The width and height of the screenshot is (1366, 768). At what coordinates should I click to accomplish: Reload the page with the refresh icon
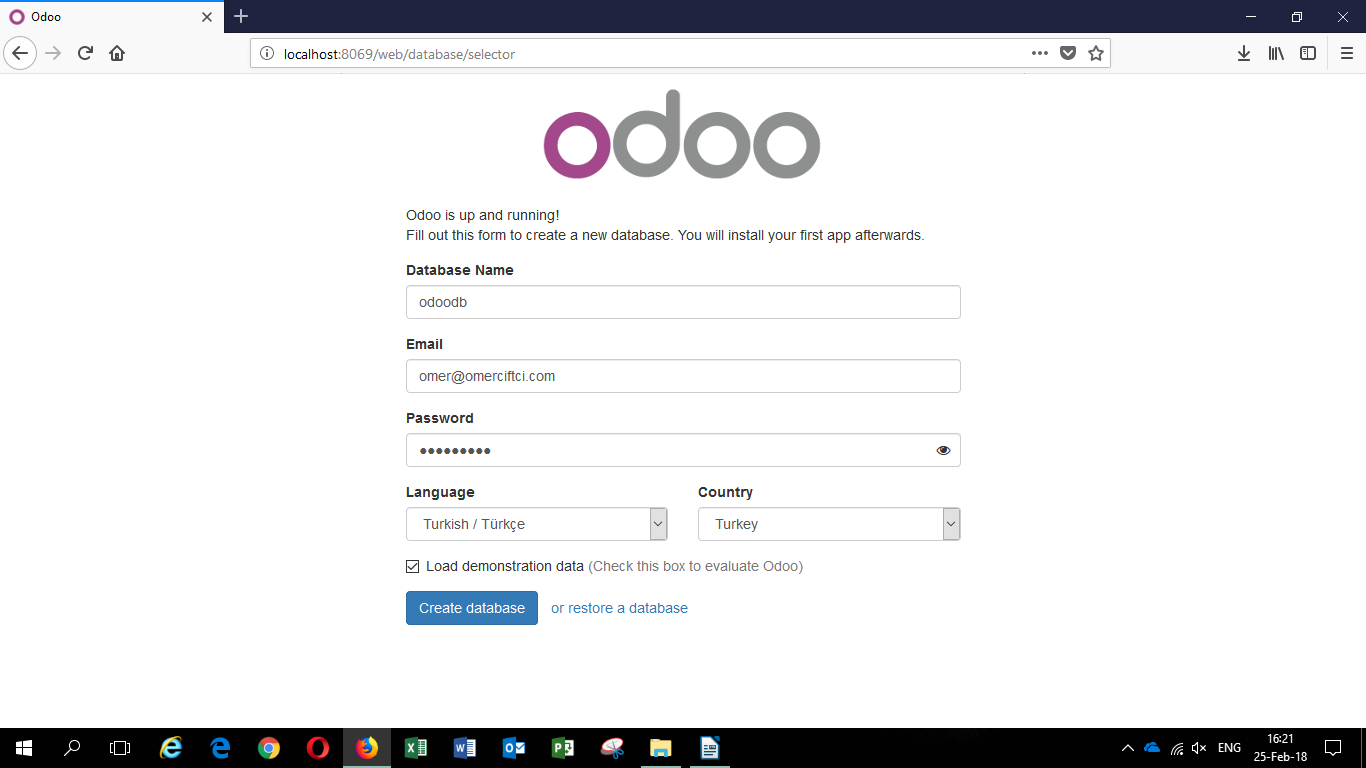point(85,54)
